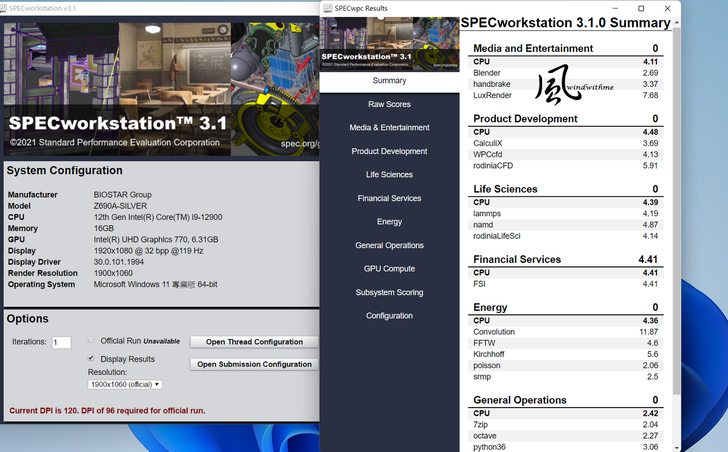Screen dimensions: 728x452
Task: Select GPU Compute in the sidebar
Action: (389, 269)
